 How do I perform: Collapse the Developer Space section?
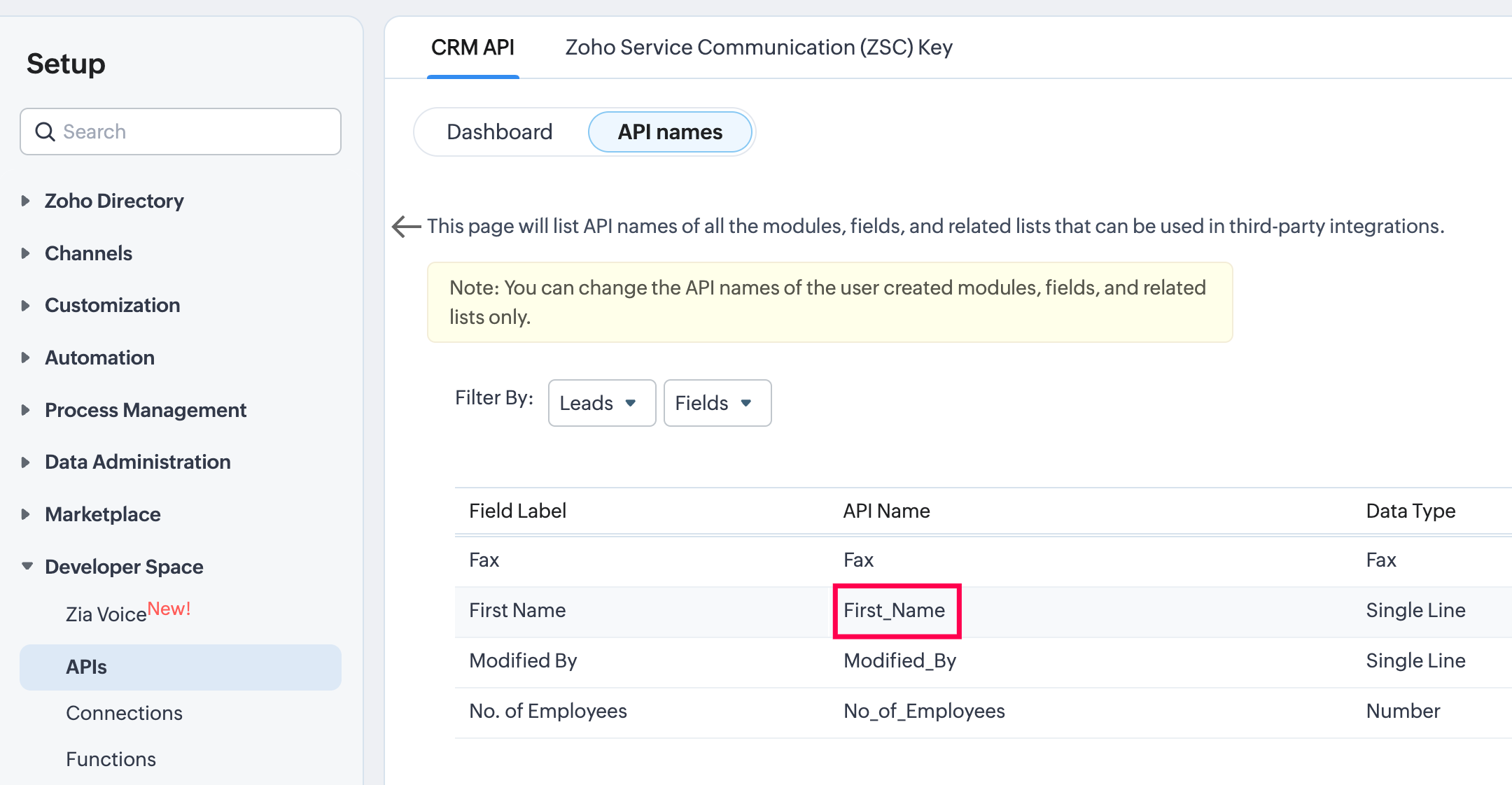27,566
